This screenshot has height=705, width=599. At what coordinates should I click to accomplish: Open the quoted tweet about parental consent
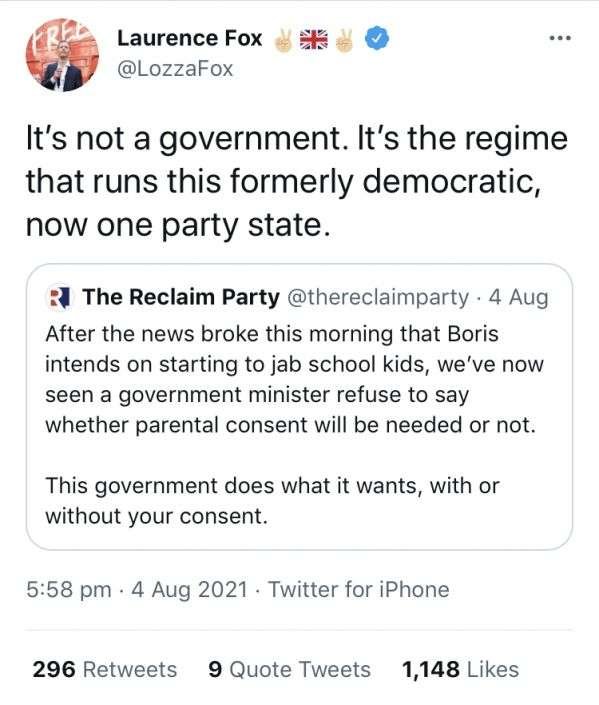(x=299, y=406)
